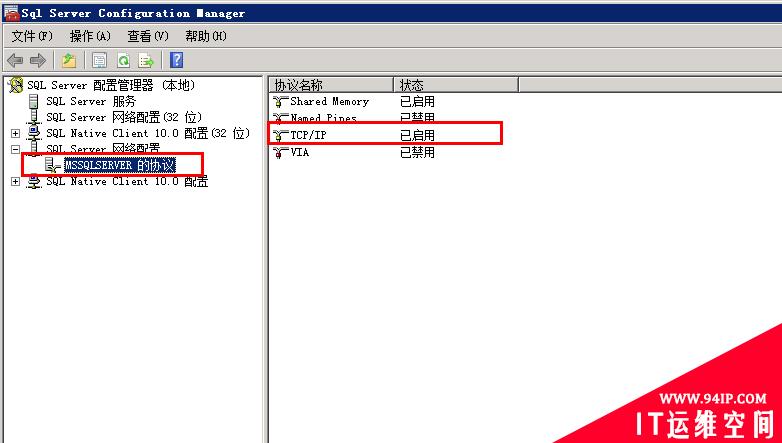This screenshot has height=443, width=782.
Task: Click the SQL Server 服务 node icon
Action: [33, 101]
